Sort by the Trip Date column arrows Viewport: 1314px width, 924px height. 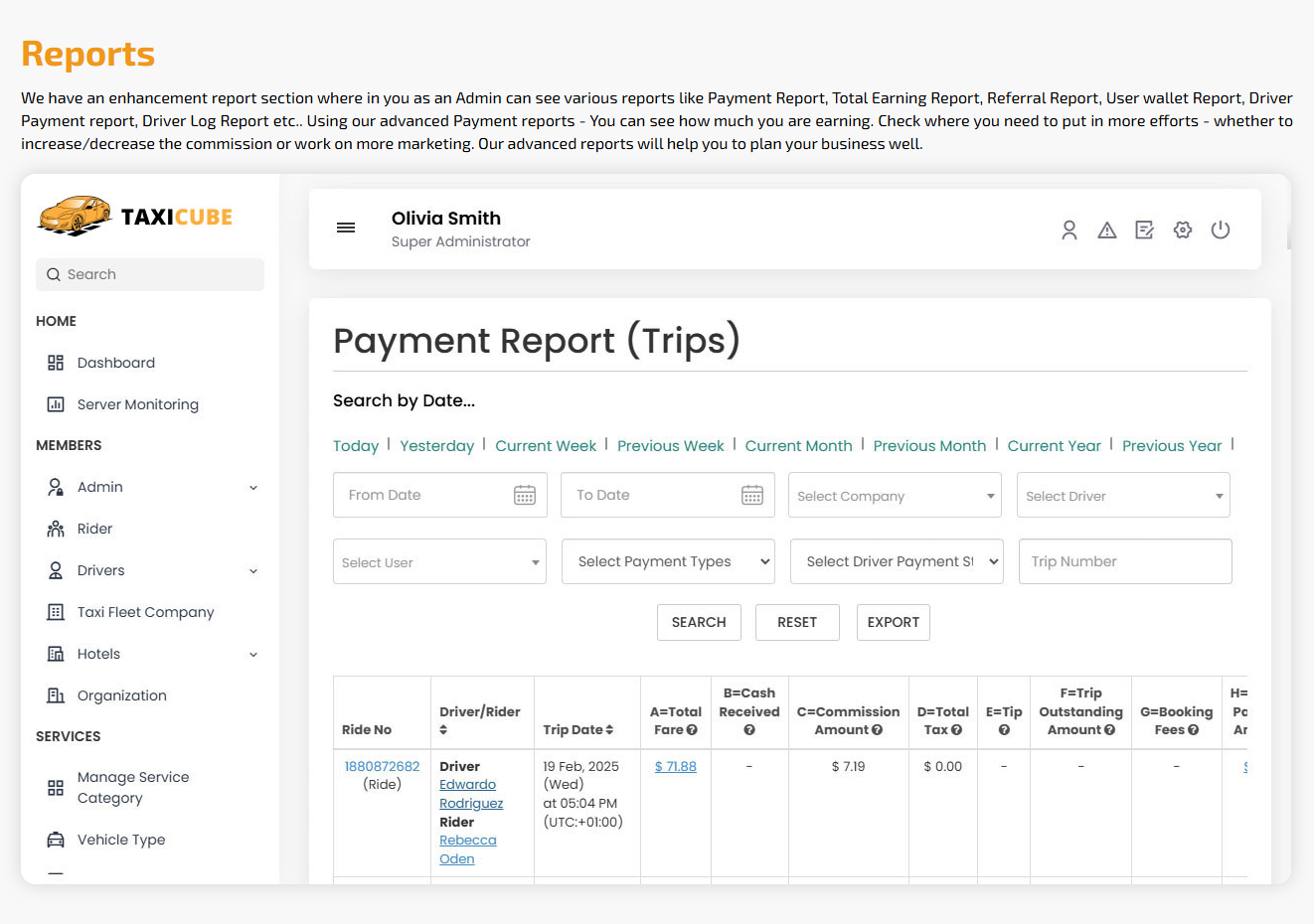(x=609, y=730)
